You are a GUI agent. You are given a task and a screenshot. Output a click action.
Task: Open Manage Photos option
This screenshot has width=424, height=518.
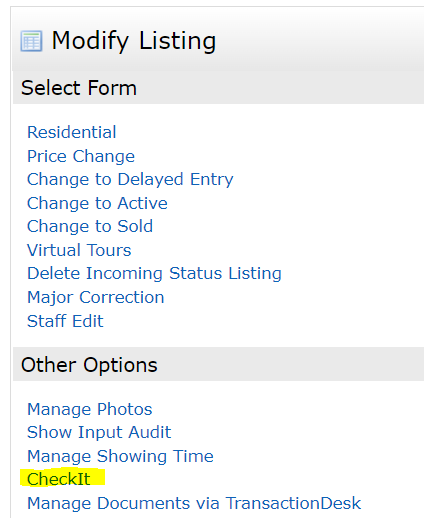(90, 409)
